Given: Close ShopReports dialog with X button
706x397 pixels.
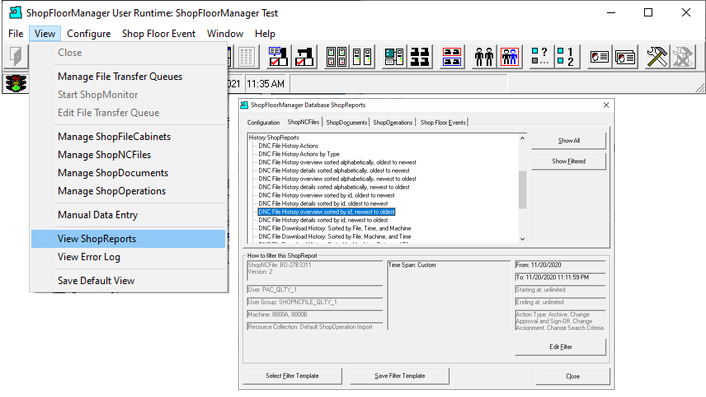Looking at the screenshot, I should click(606, 105).
